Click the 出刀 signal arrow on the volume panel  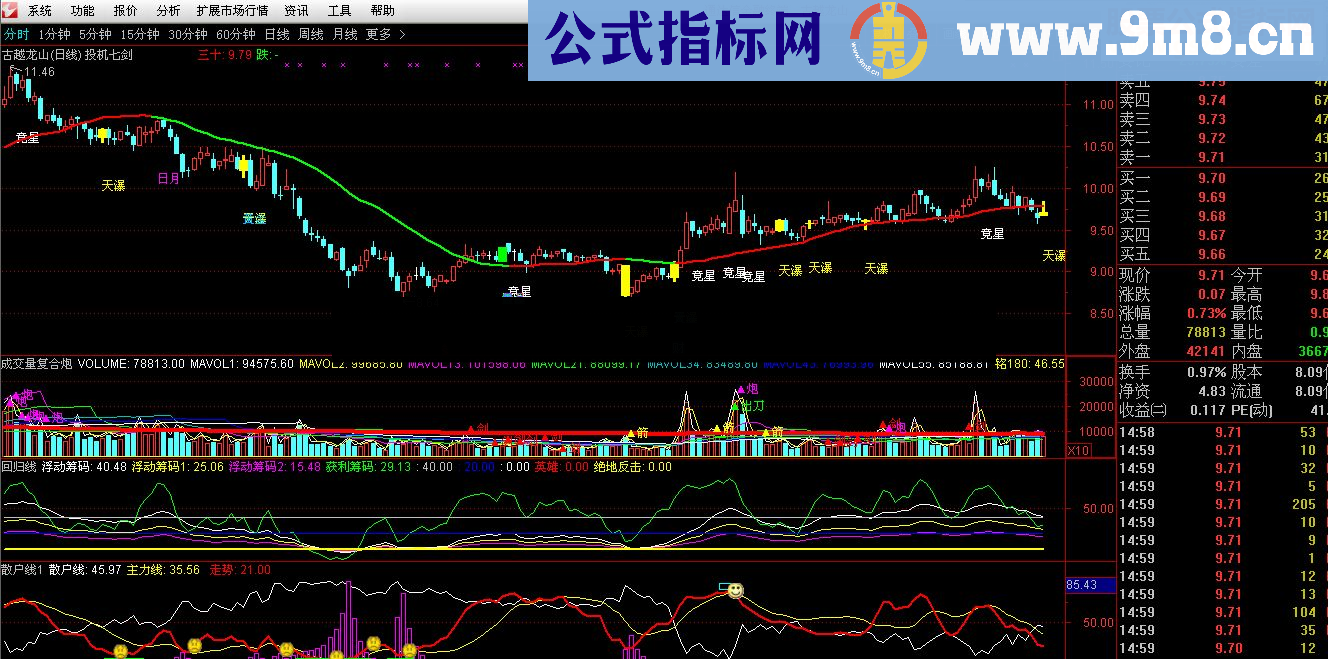pyautogui.click(x=736, y=405)
